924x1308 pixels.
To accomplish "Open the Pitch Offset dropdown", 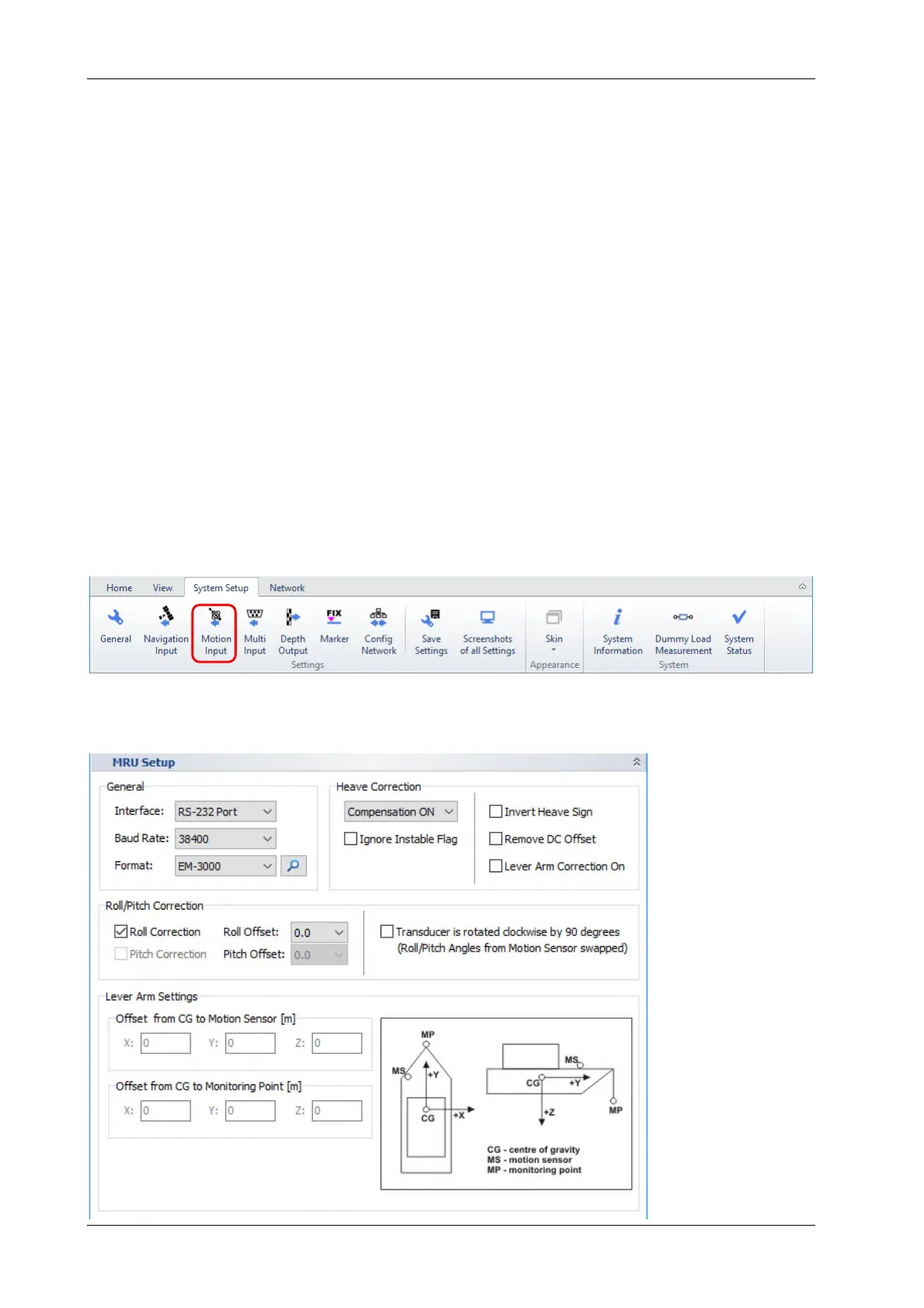I will tap(319, 955).
